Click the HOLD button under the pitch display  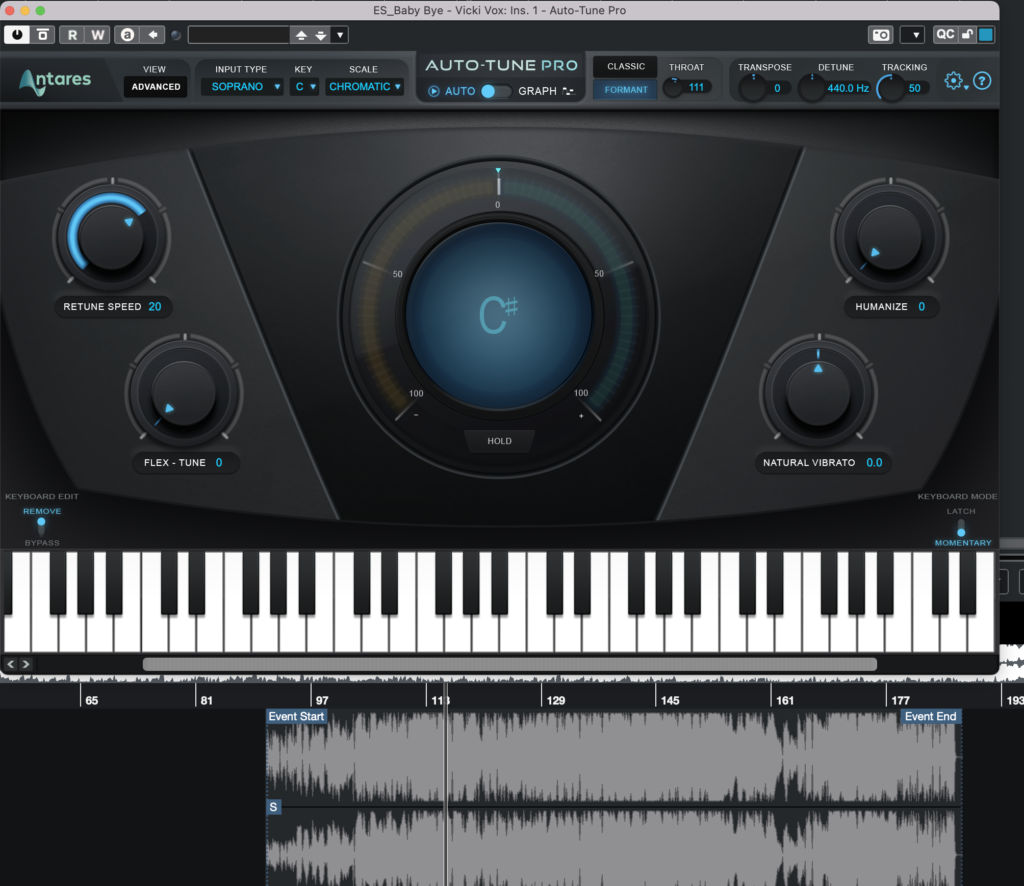pos(499,441)
